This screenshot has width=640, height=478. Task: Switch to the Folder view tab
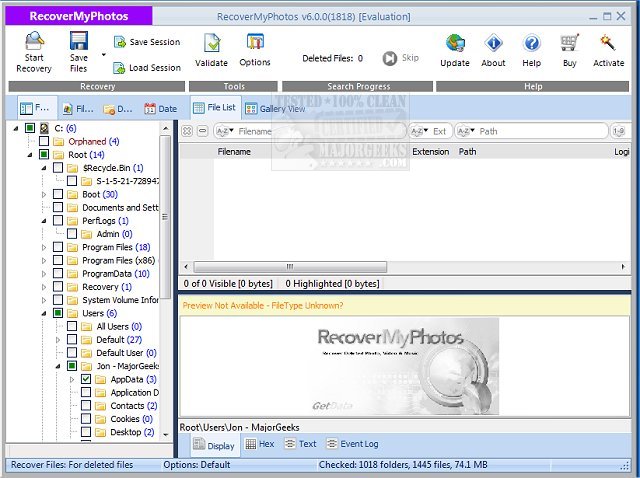pyautogui.click(x=35, y=108)
